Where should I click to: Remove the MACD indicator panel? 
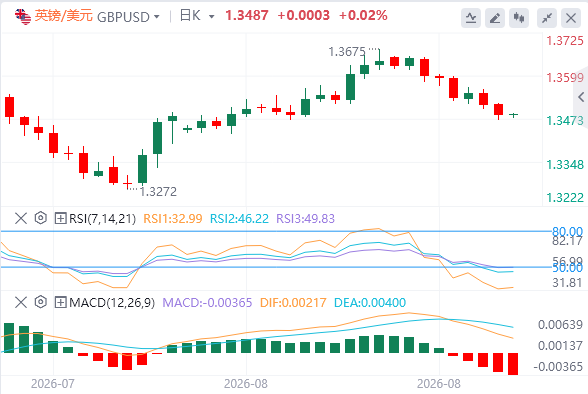(21, 302)
